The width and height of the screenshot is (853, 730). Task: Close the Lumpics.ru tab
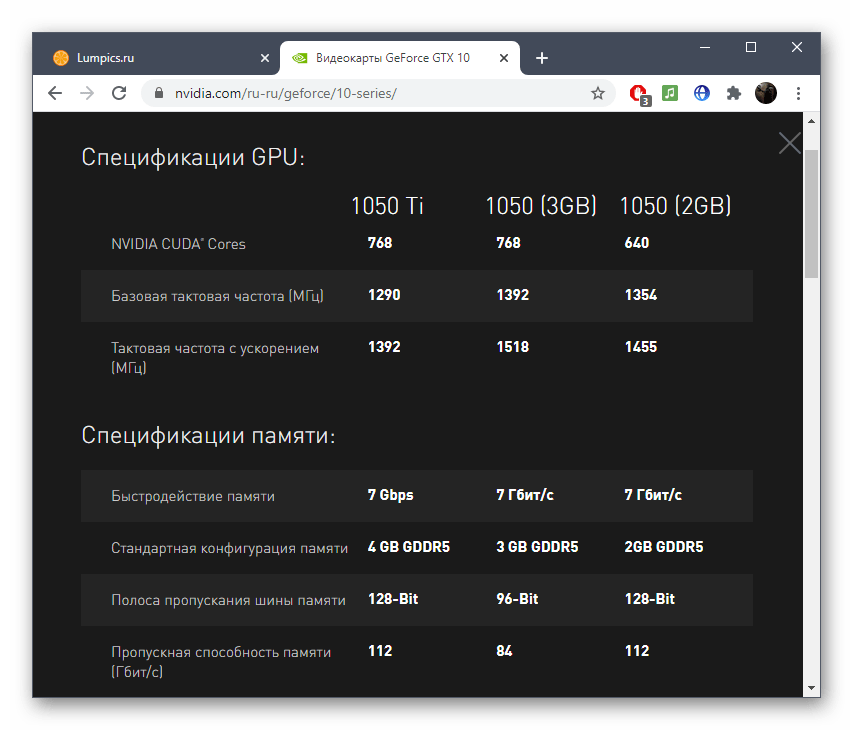(265, 58)
